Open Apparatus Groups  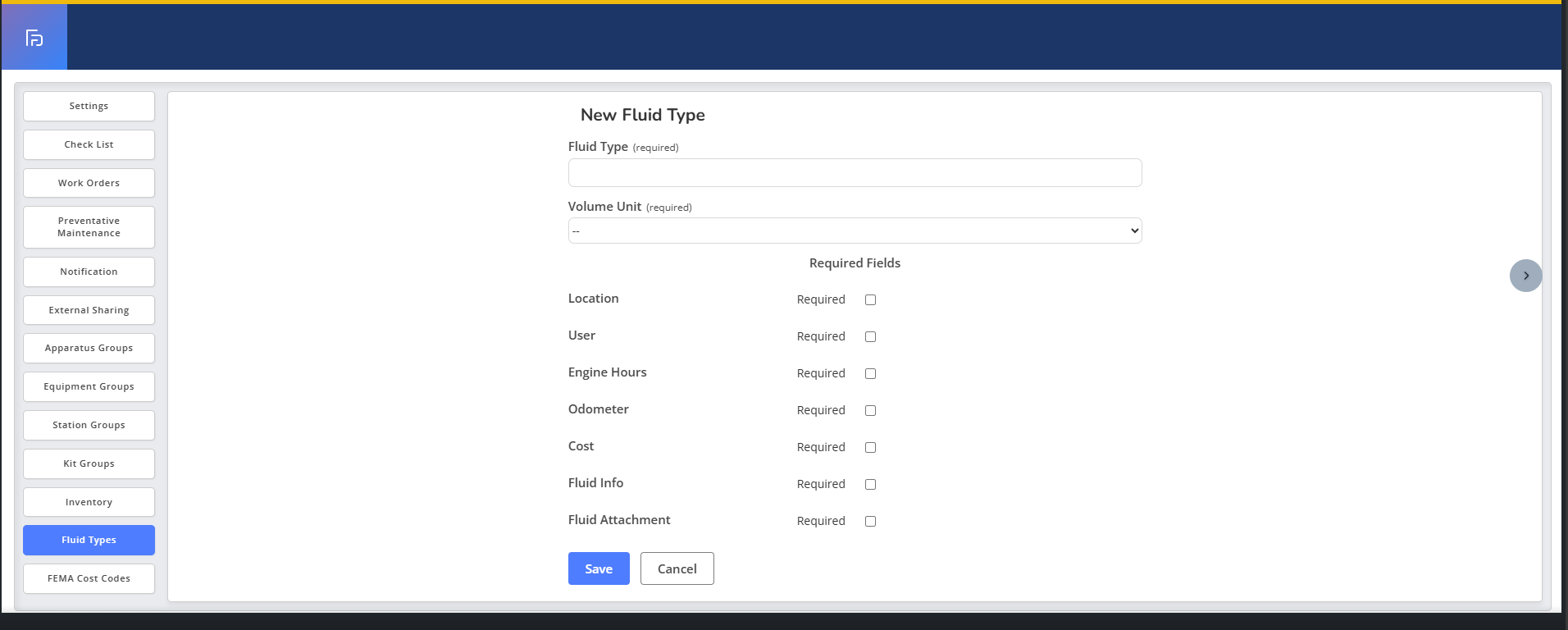(x=89, y=348)
